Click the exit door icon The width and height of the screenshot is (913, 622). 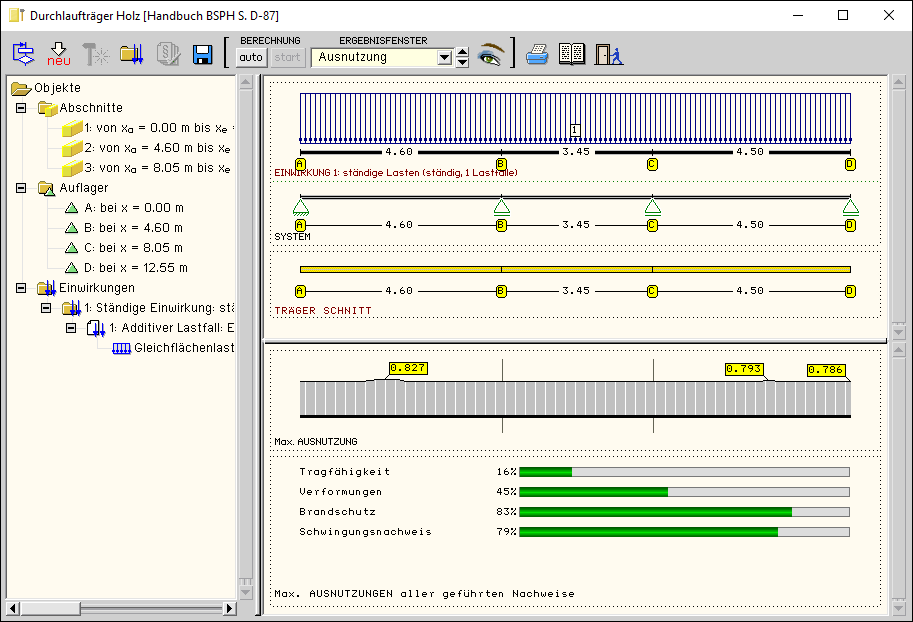(x=608, y=55)
